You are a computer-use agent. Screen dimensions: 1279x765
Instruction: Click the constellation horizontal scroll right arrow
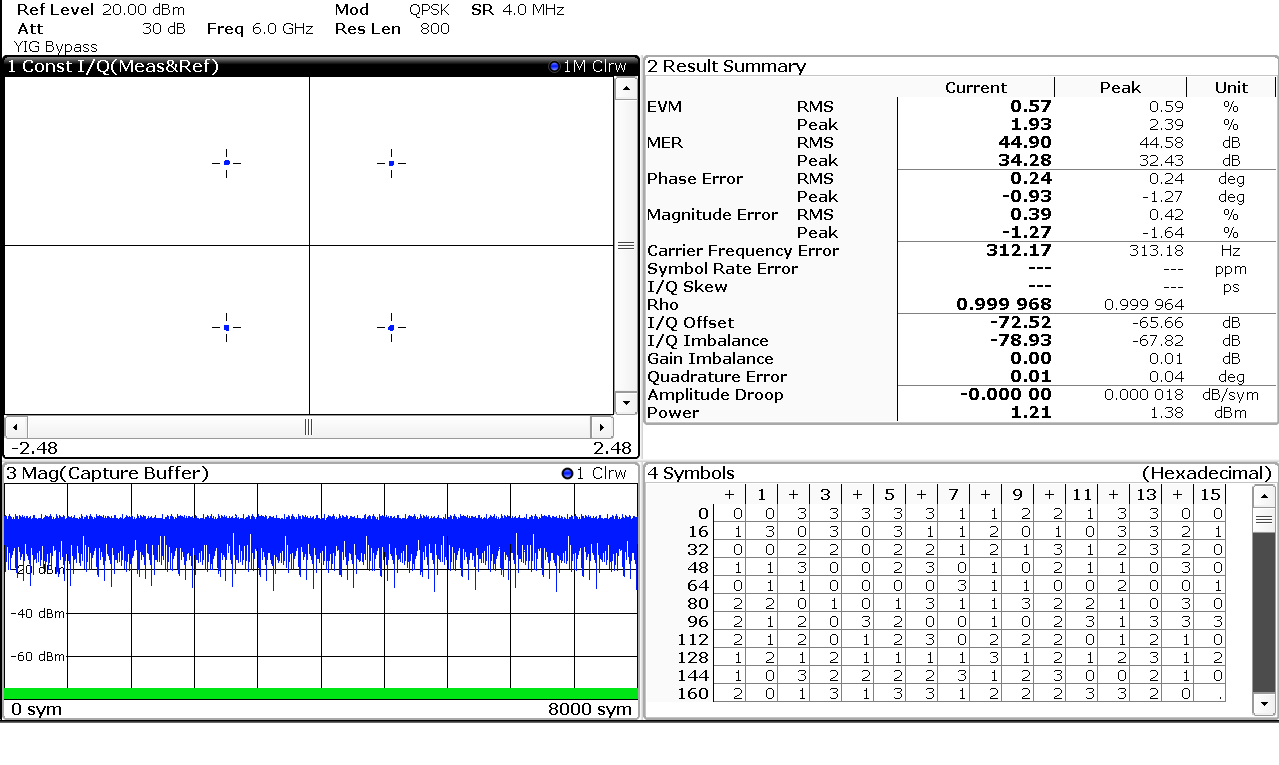click(601, 427)
